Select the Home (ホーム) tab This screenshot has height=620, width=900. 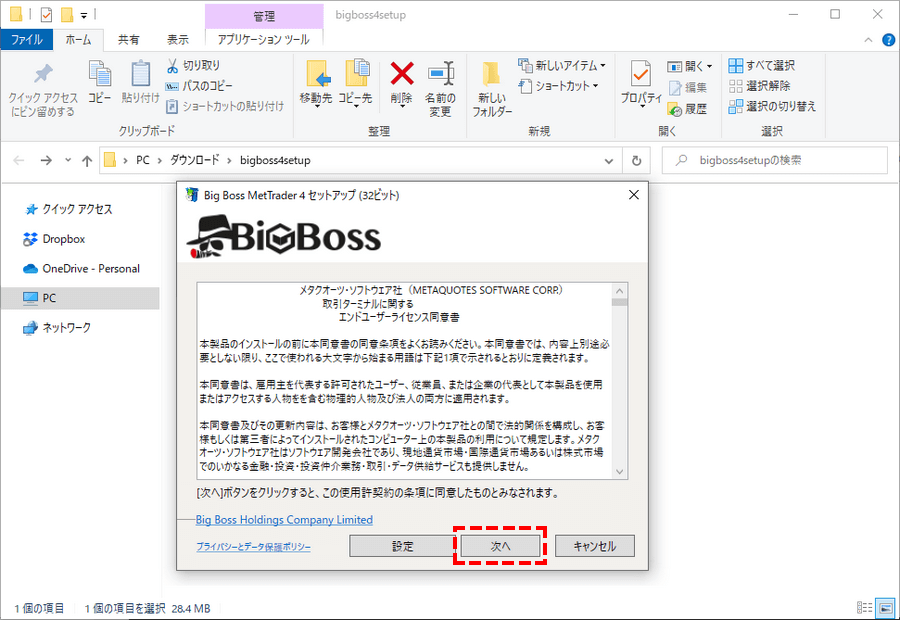click(78, 40)
